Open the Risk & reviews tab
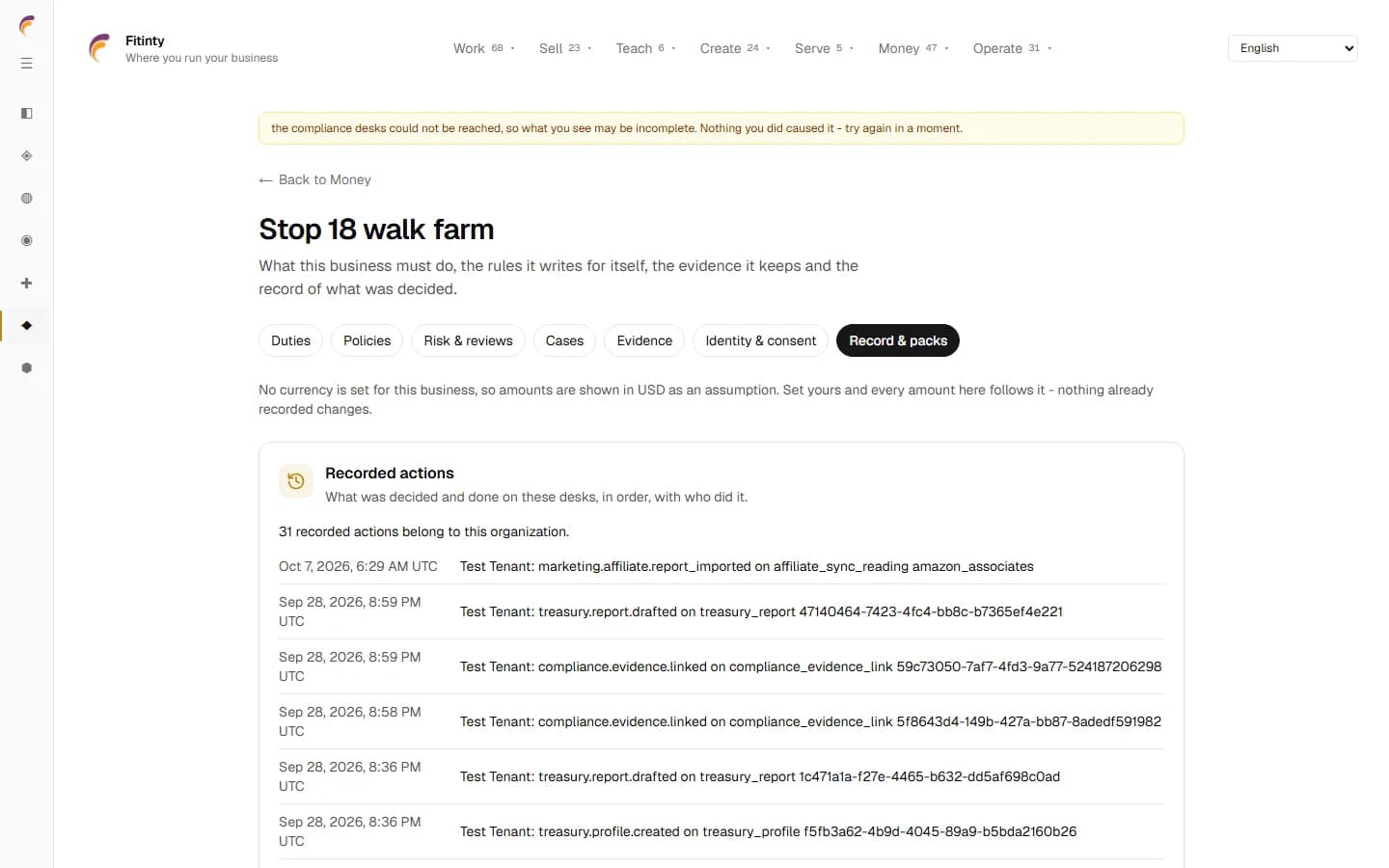Viewport: 1389px width, 868px height. point(468,340)
